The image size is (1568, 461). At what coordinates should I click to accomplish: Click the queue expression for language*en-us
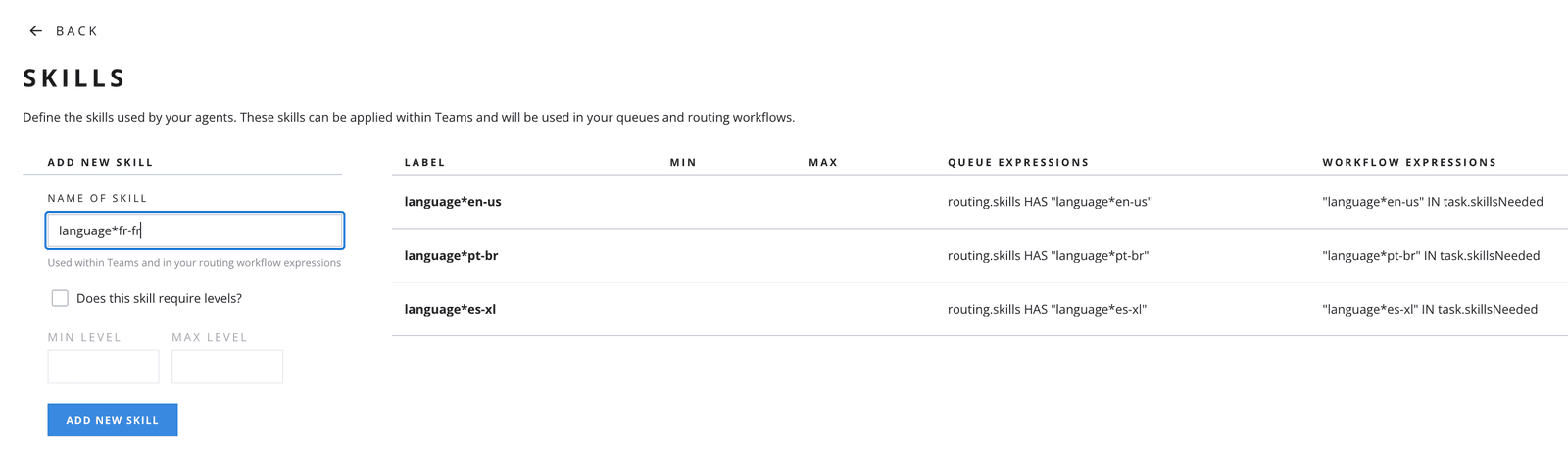tap(1050, 202)
